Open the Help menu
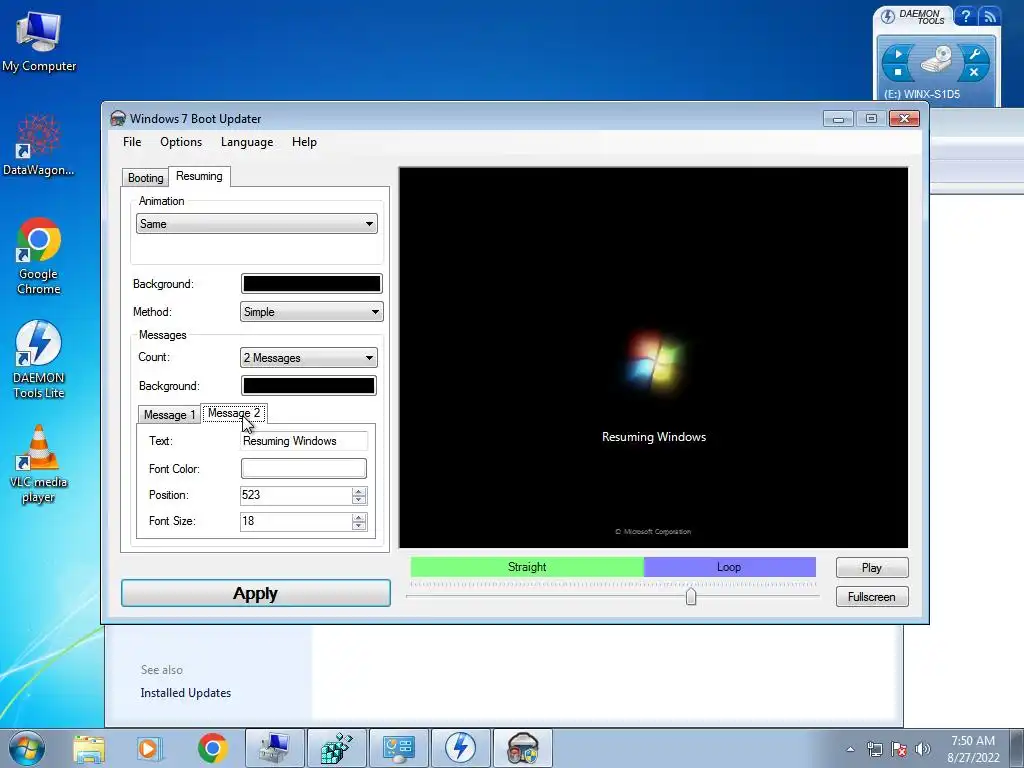 pos(304,142)
